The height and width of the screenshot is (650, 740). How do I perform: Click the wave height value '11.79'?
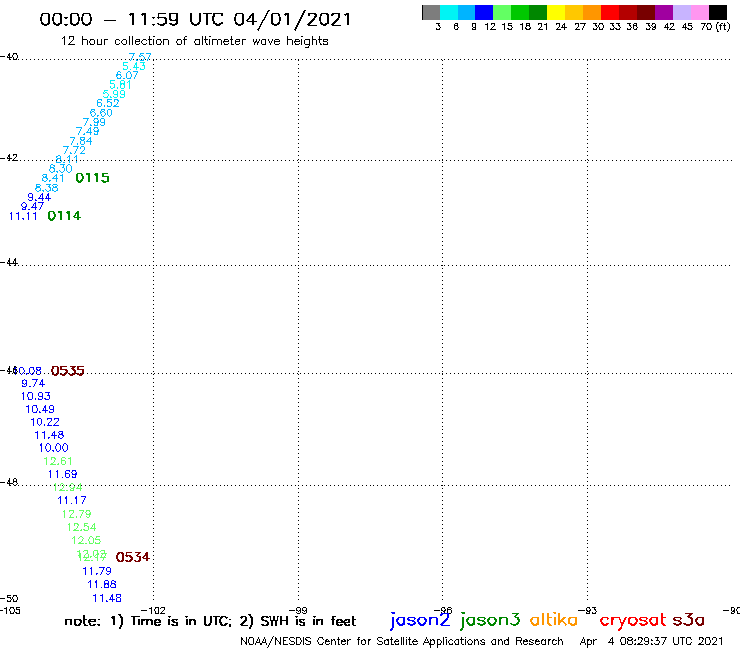[97, 572]
